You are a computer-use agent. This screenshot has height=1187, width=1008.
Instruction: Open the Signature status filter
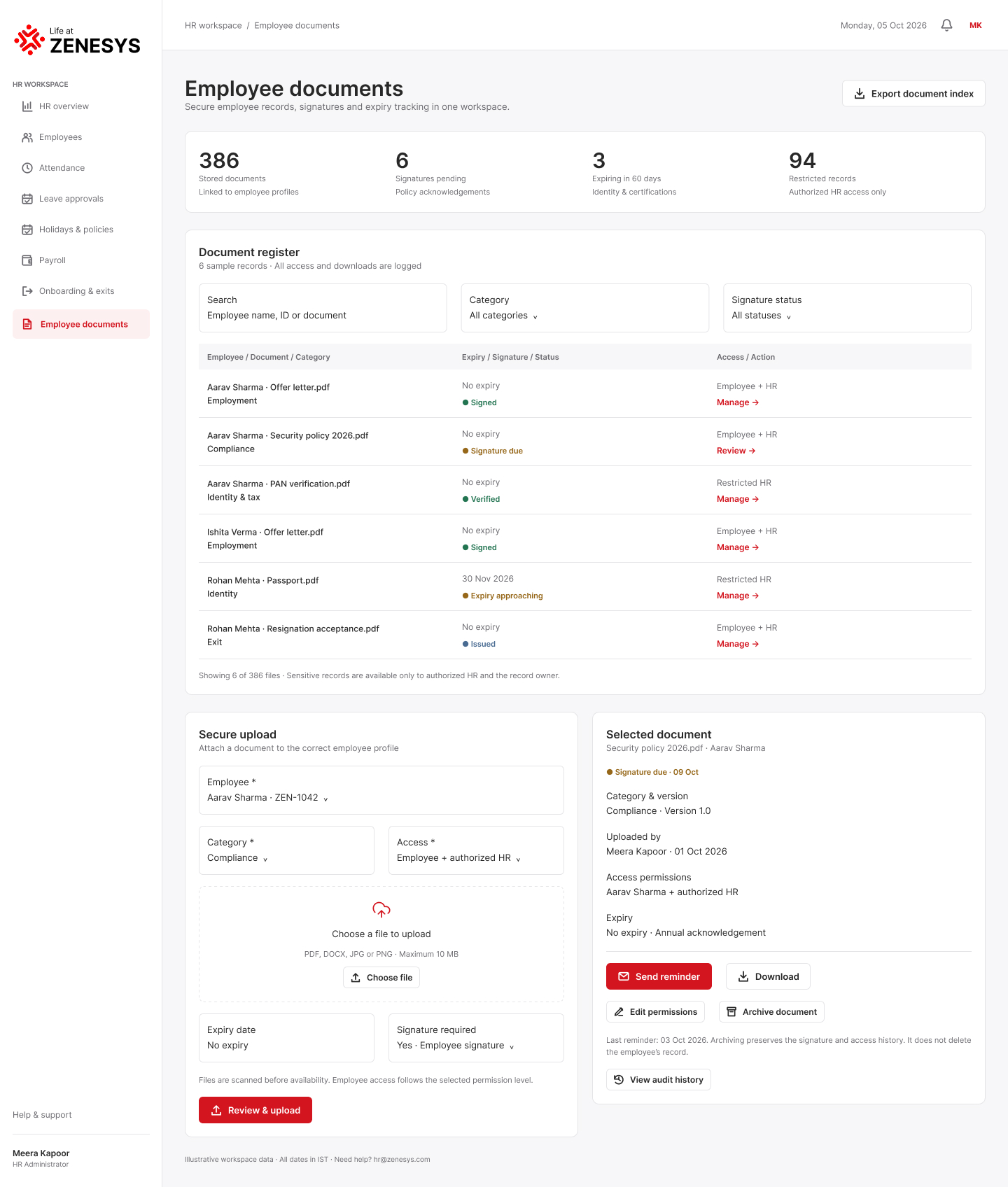847,308
